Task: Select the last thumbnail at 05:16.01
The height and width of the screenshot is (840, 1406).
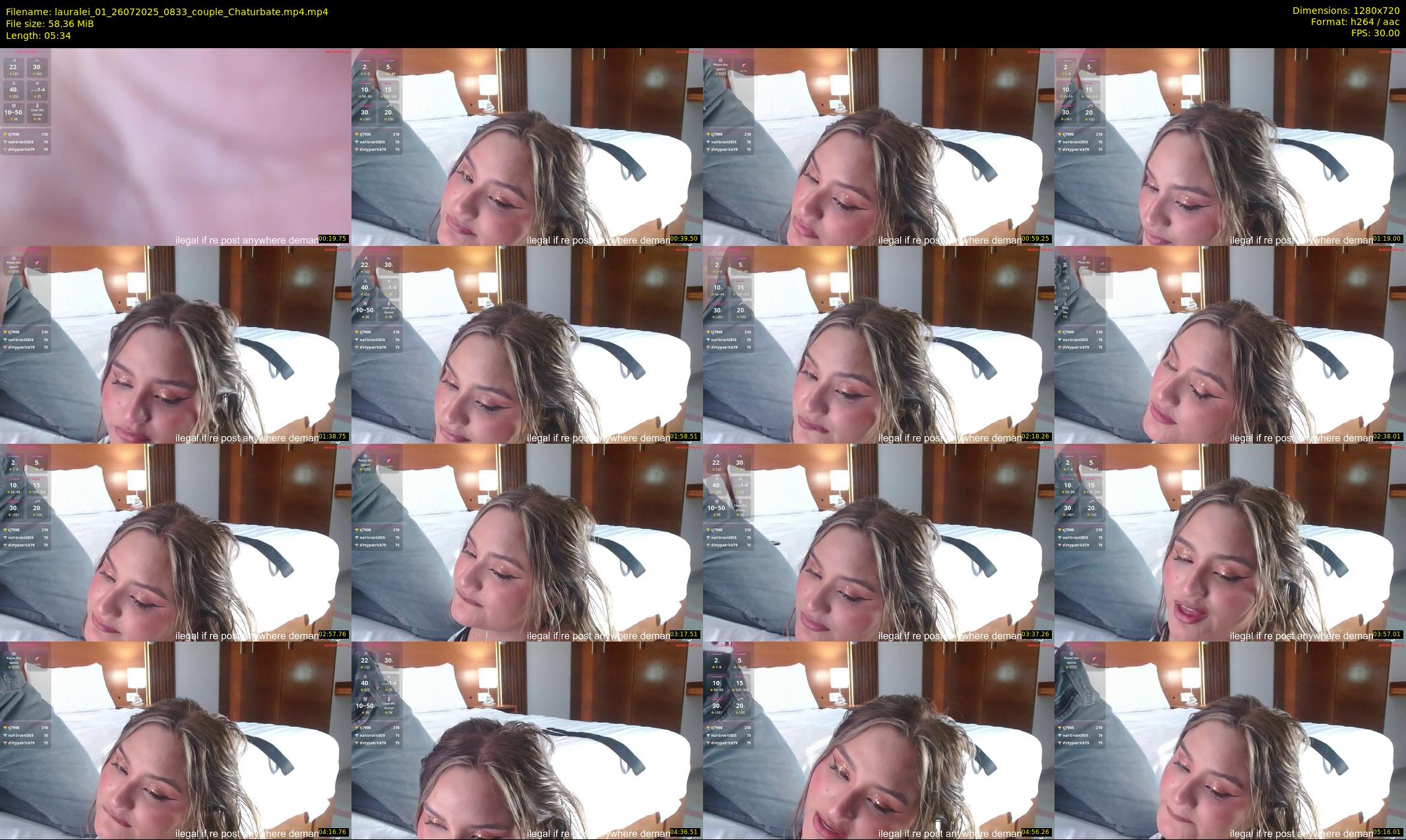Action: pos(1230,740)
